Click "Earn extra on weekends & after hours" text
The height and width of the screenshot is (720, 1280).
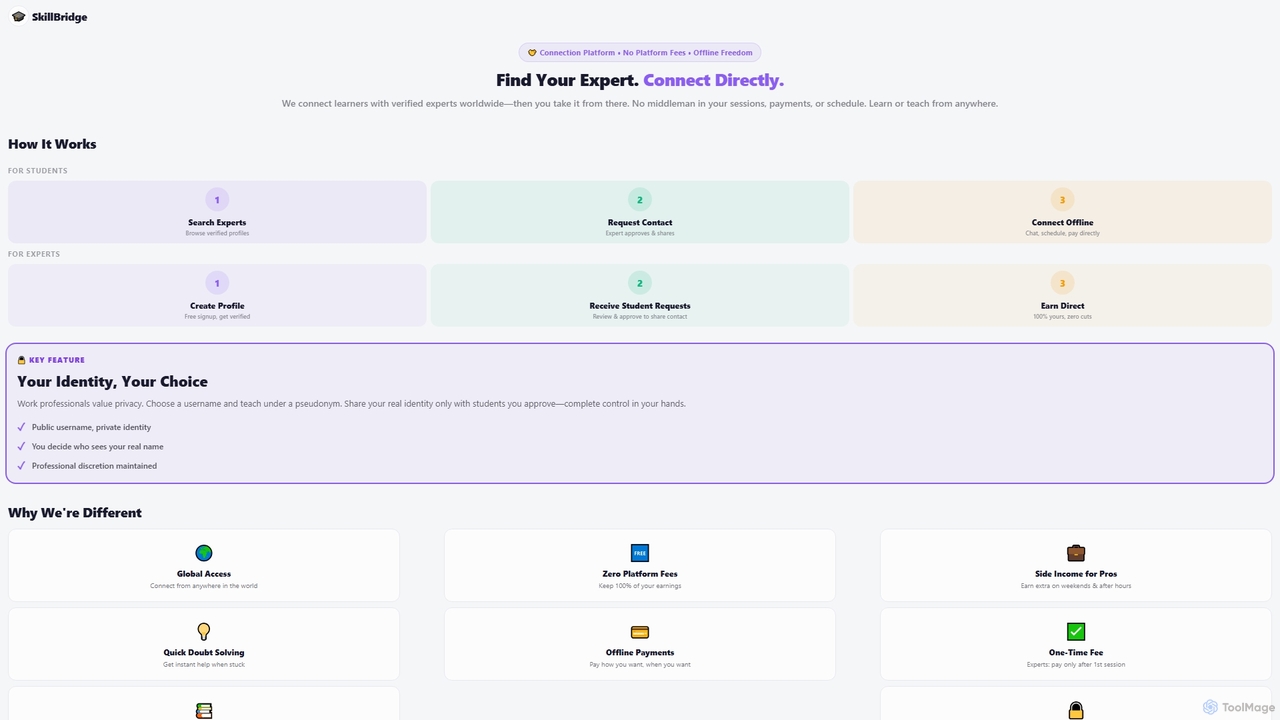(1076, 586)
